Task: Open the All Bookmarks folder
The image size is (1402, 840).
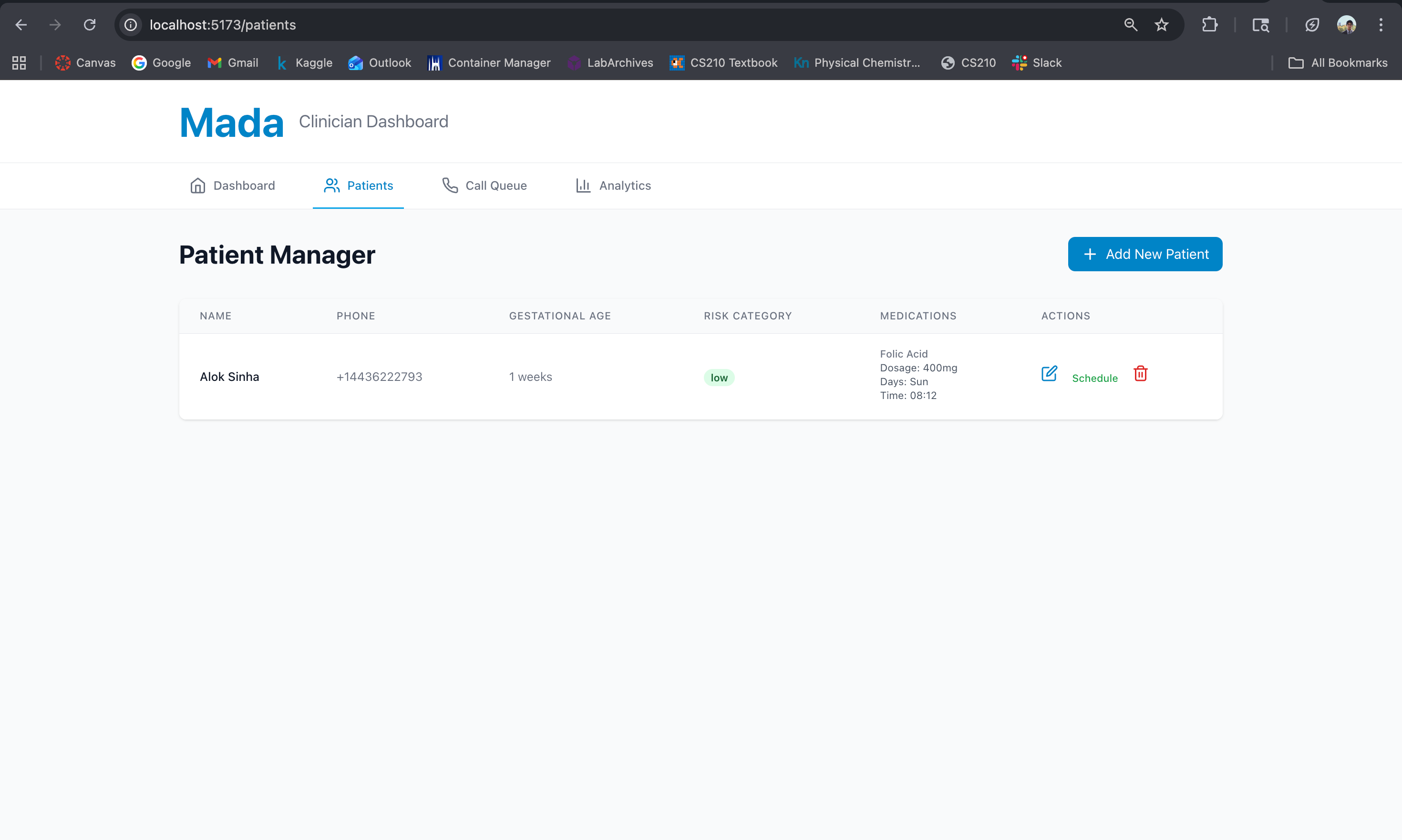Action: tap(1338, 63)
